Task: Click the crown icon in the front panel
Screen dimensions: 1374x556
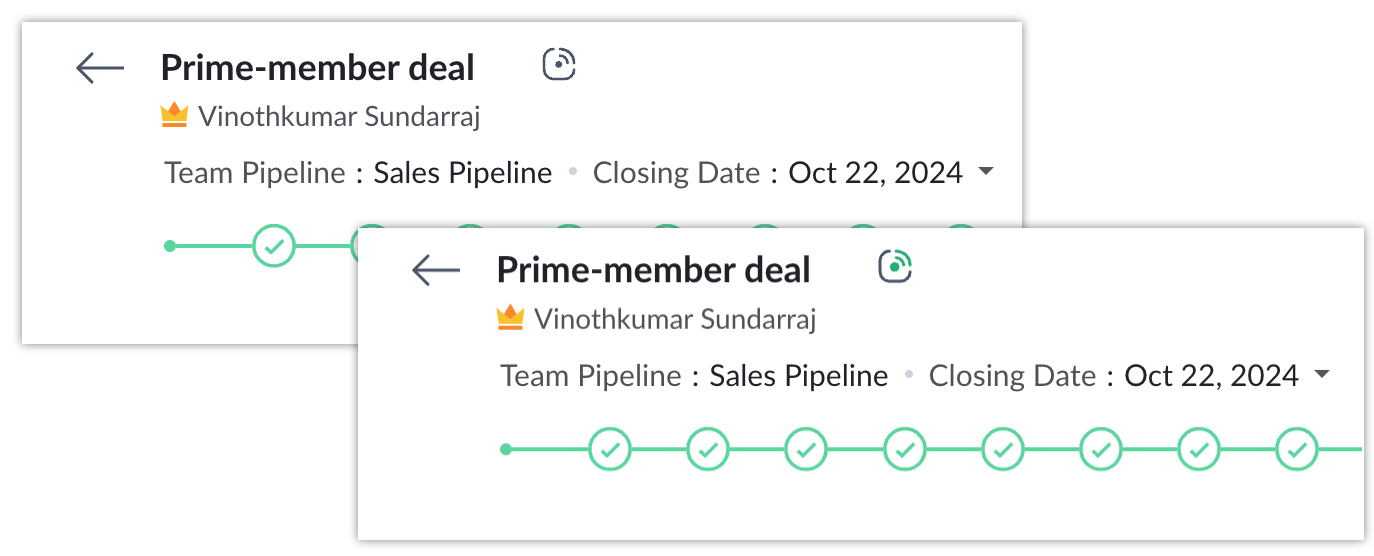Action: (510, 319)
